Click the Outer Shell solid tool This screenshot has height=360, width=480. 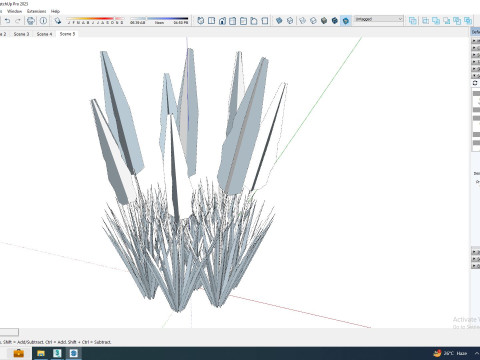413,21
